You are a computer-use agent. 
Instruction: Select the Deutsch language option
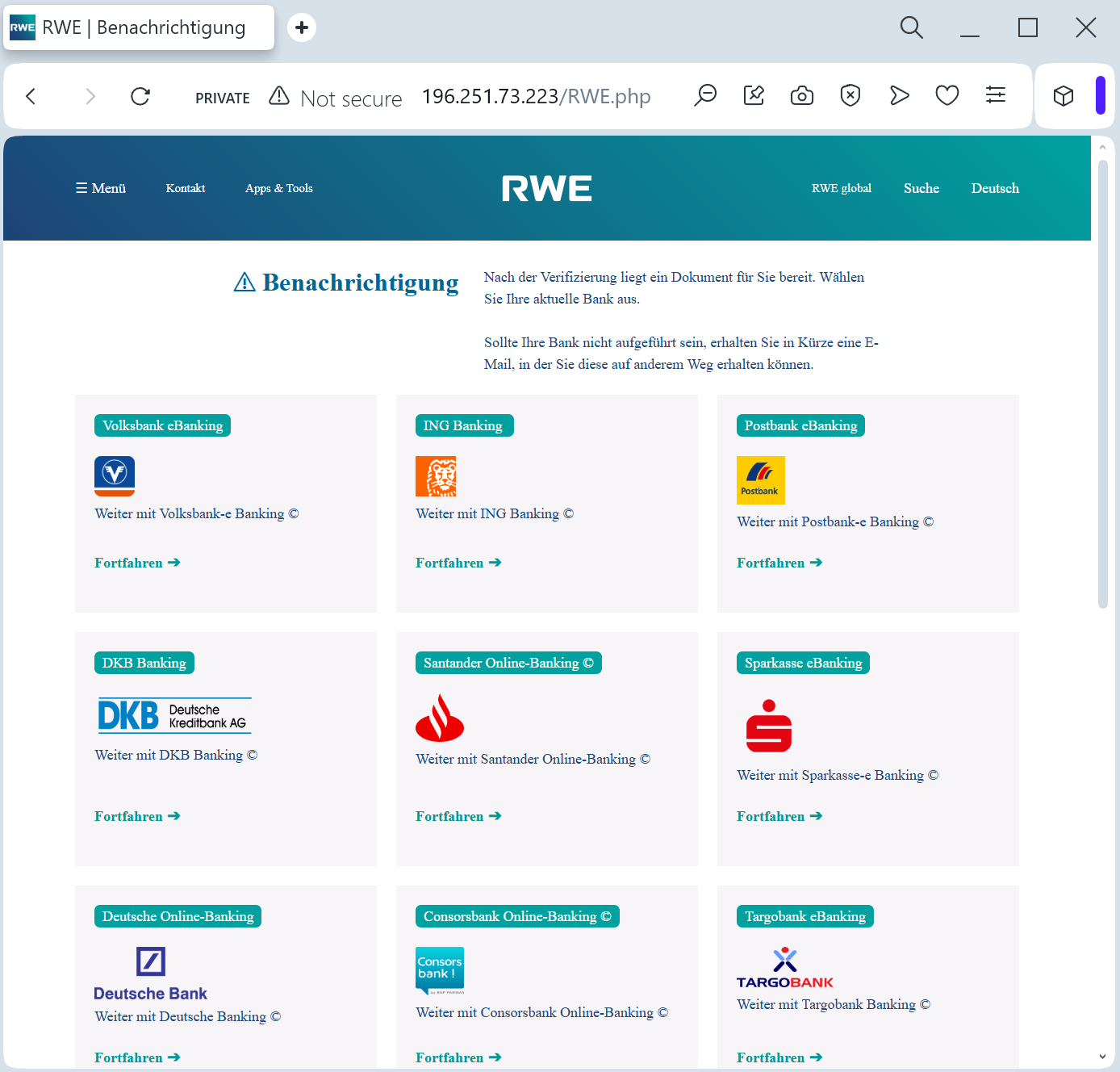995,188
